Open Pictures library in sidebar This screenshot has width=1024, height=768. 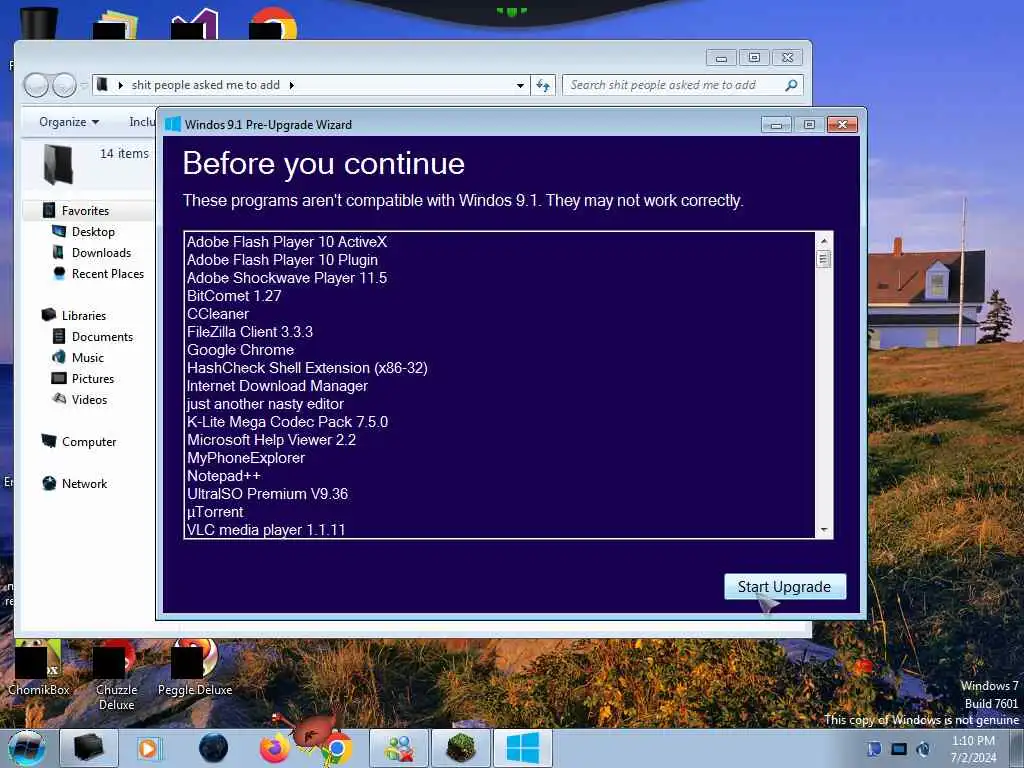tap(93, 378)
